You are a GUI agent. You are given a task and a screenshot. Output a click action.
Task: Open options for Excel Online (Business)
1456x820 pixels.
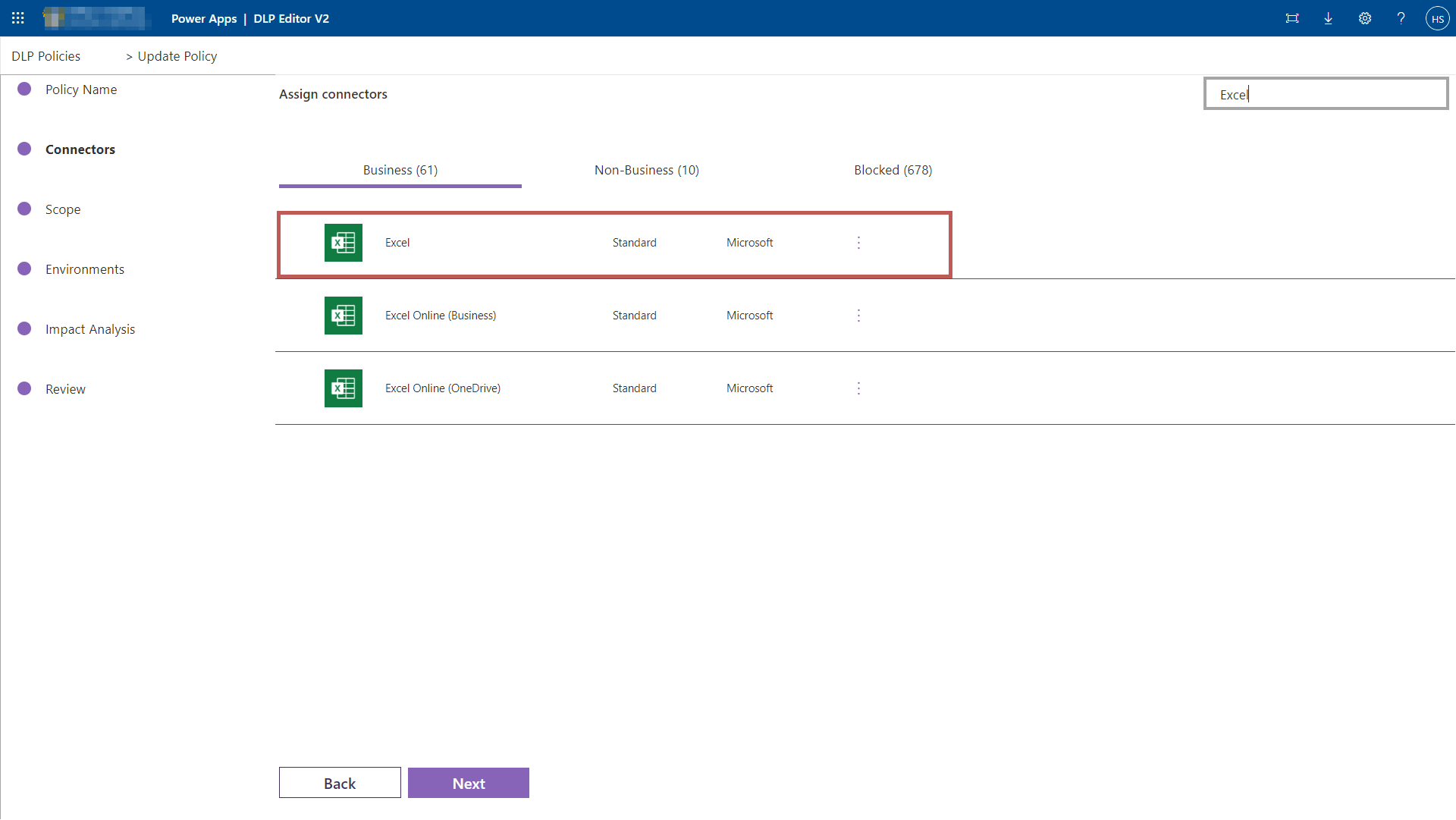click(x=858, y=315)
